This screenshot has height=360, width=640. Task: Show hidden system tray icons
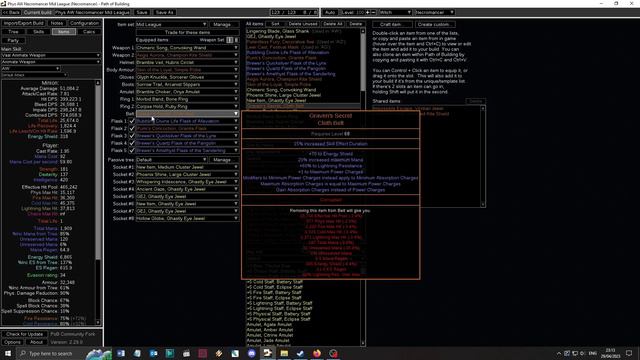[x=558, y=353]
